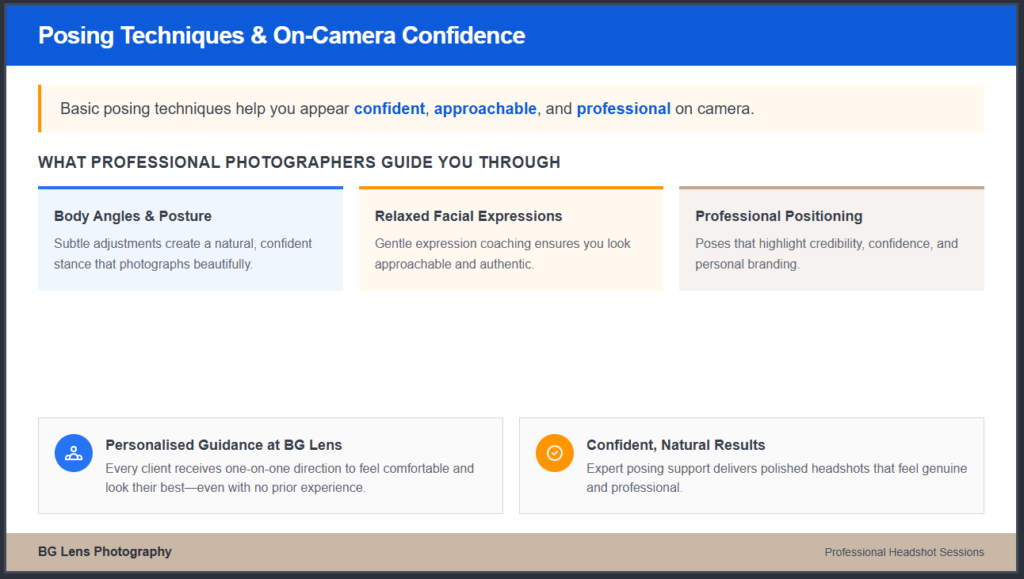
Task: Click the 'Confident, Natural Results' heading
Action: [676, 445]
